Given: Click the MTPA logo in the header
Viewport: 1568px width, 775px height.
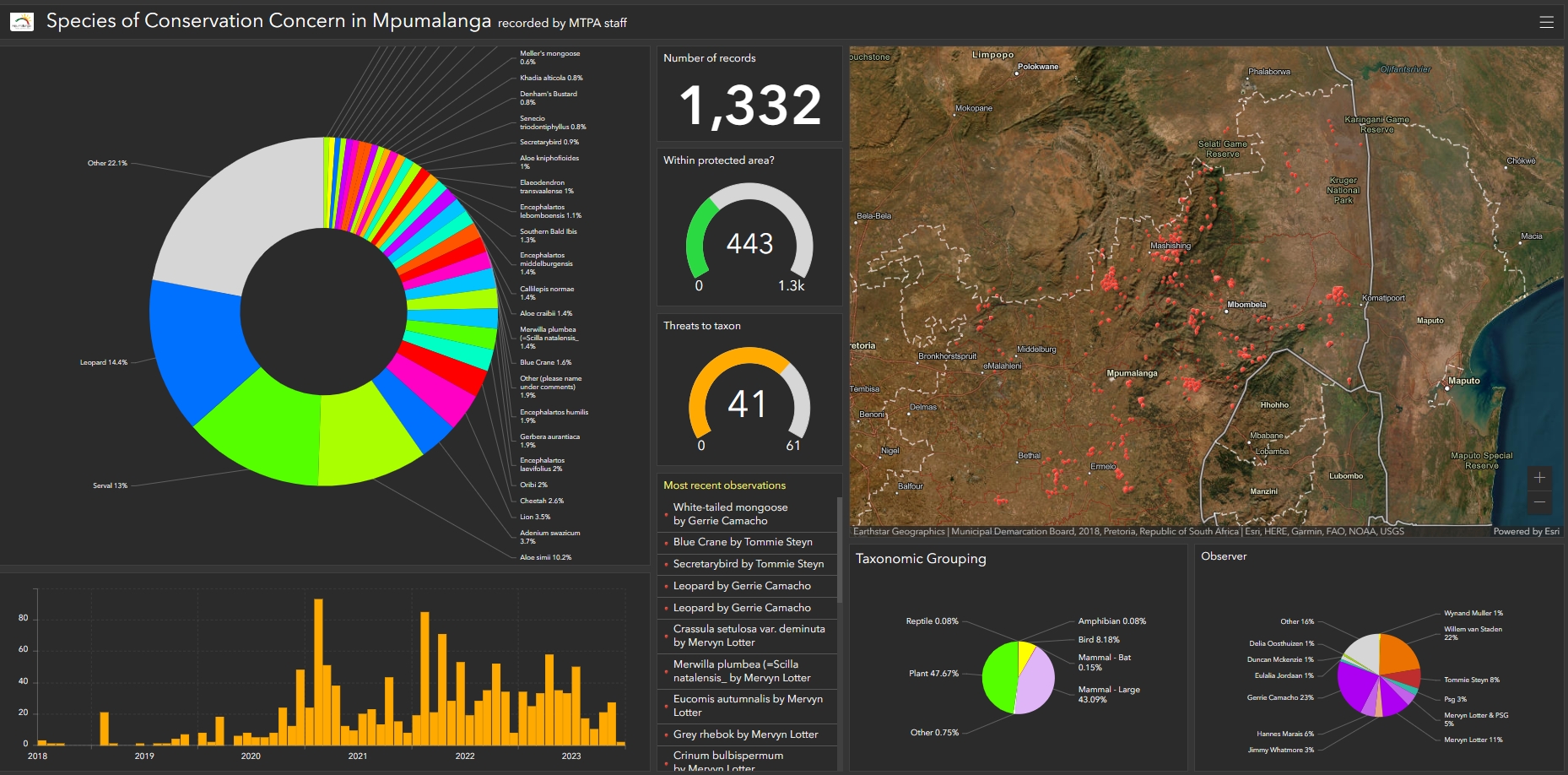Looking at the screenshot, I should [x=21, y=19].
